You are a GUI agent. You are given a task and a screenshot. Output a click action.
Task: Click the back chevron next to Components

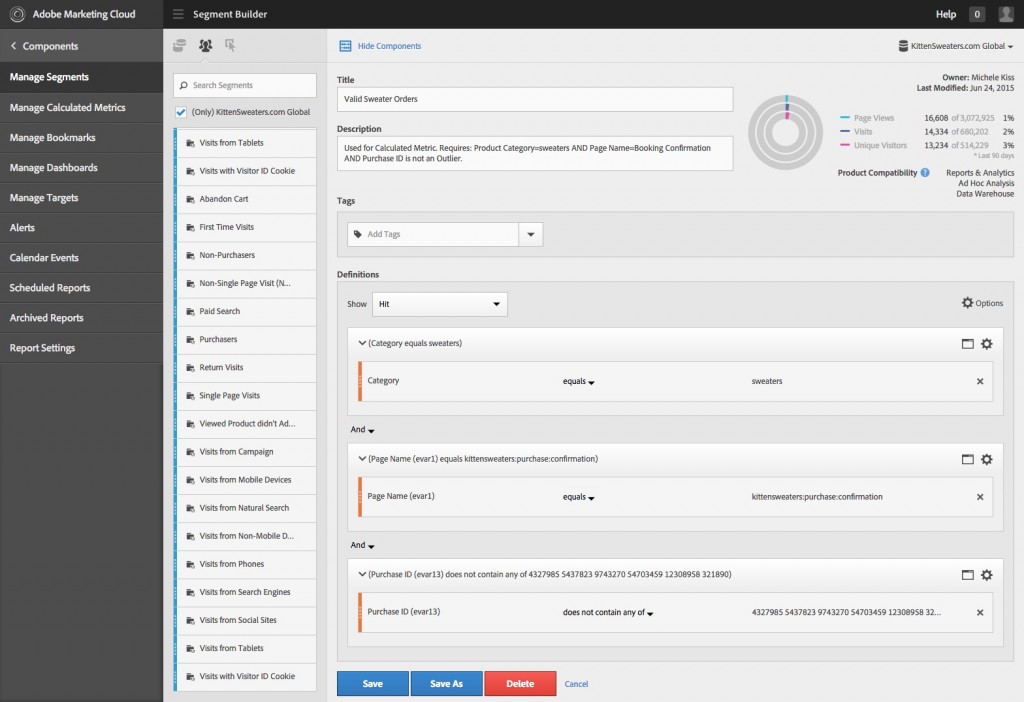13,46
